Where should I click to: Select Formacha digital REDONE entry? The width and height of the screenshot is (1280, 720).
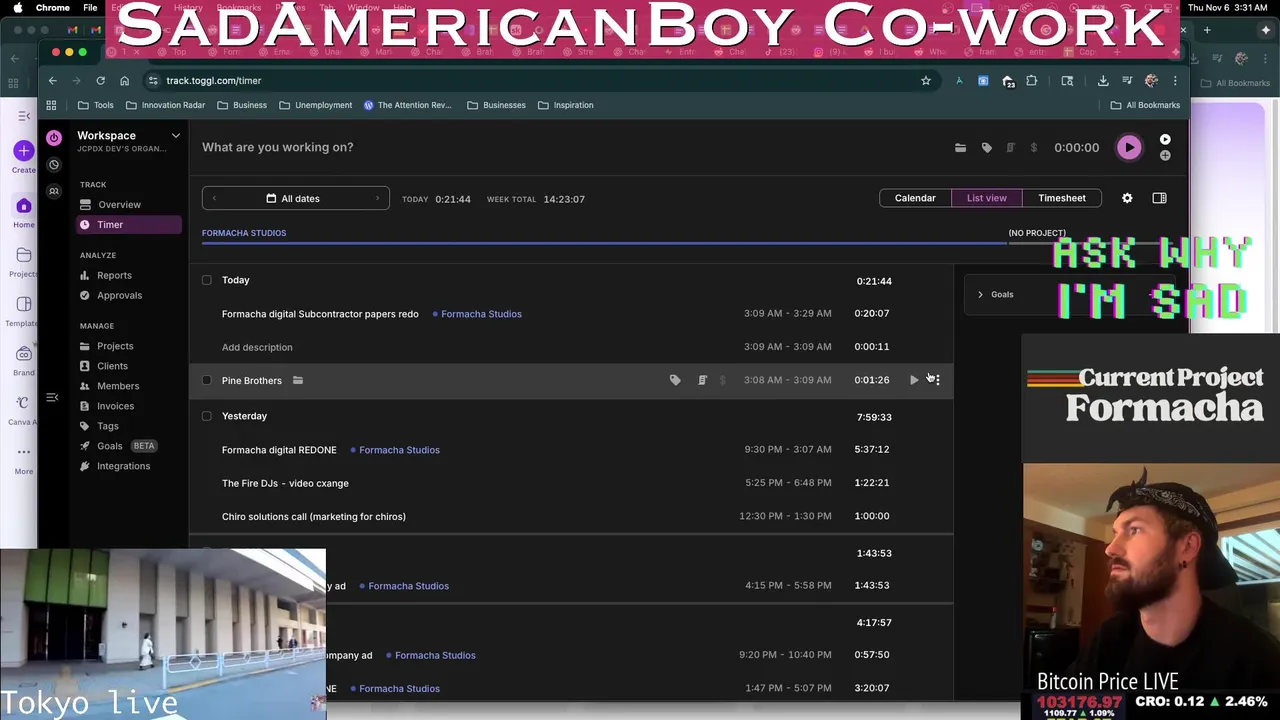[x=279, y=450]
